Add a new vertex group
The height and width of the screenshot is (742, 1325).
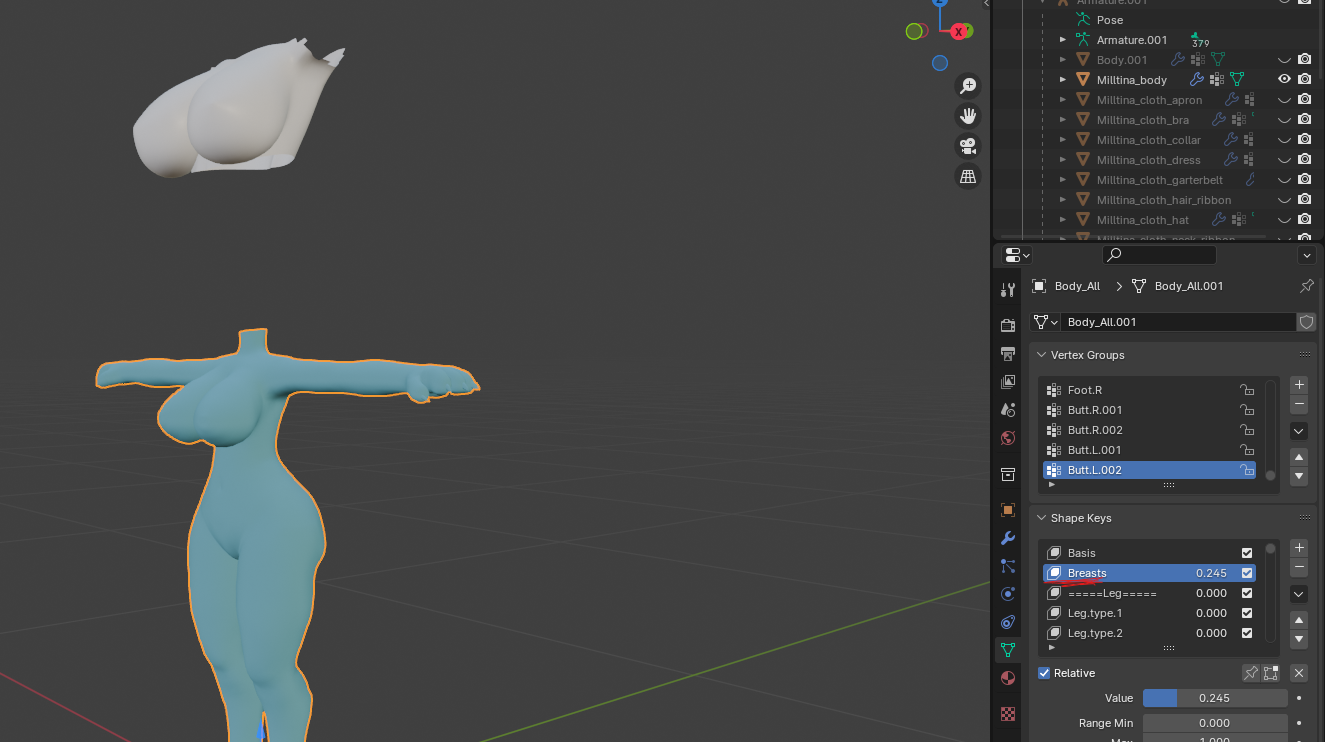[x=1299, y=385]
